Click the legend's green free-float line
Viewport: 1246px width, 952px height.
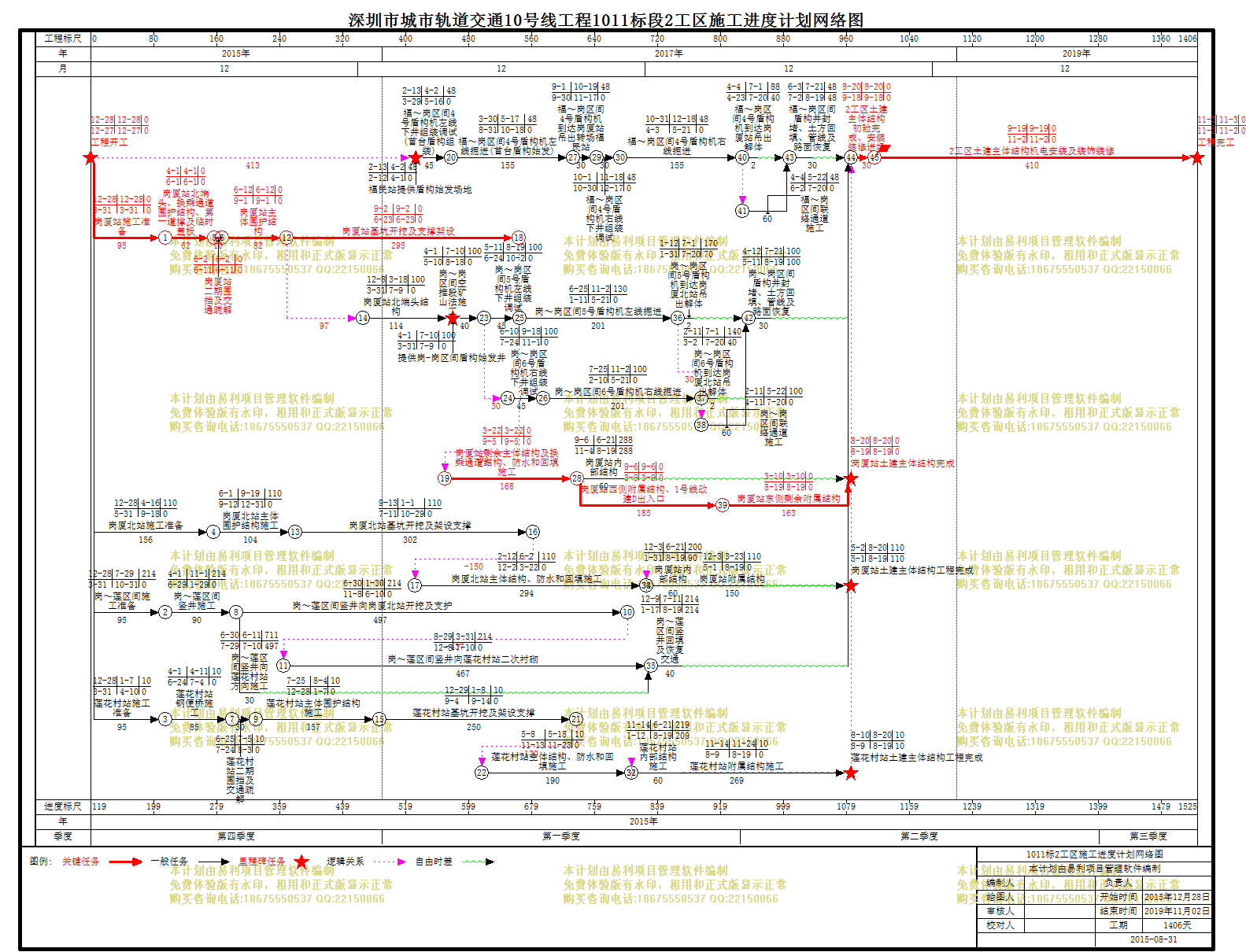point(478,862)
